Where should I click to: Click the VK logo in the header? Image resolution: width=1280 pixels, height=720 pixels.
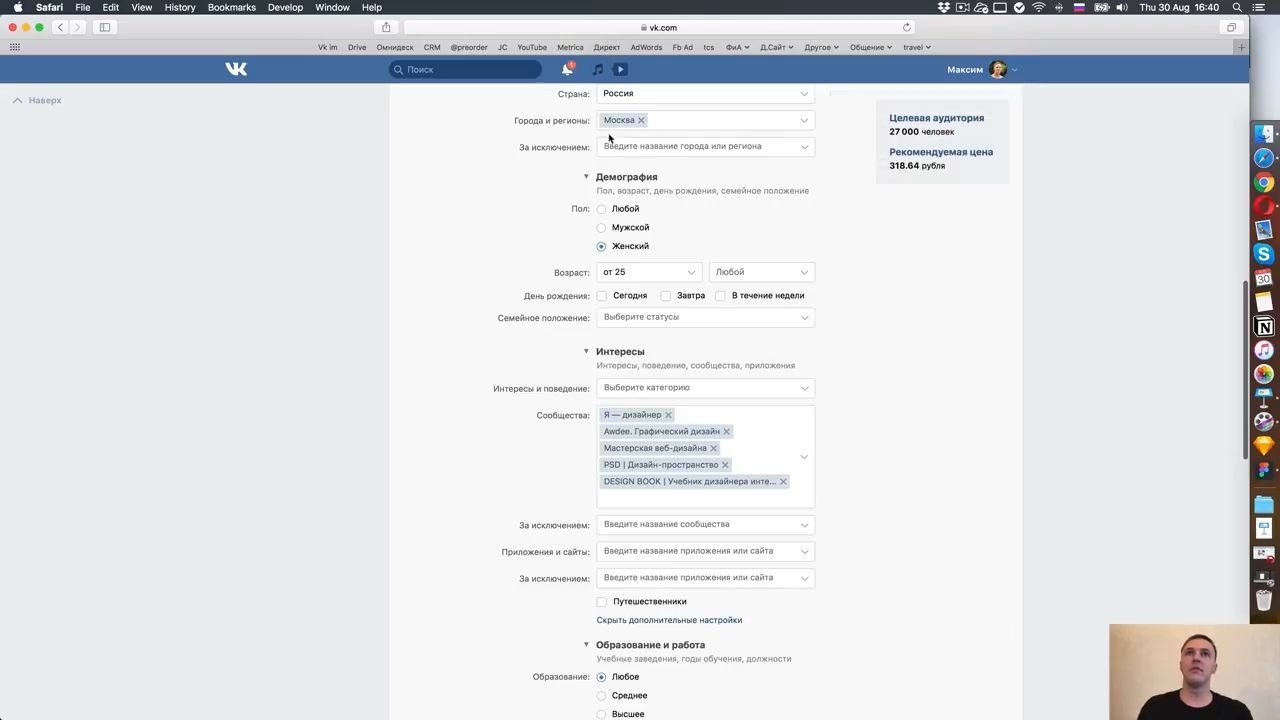(x=236, y=69)
